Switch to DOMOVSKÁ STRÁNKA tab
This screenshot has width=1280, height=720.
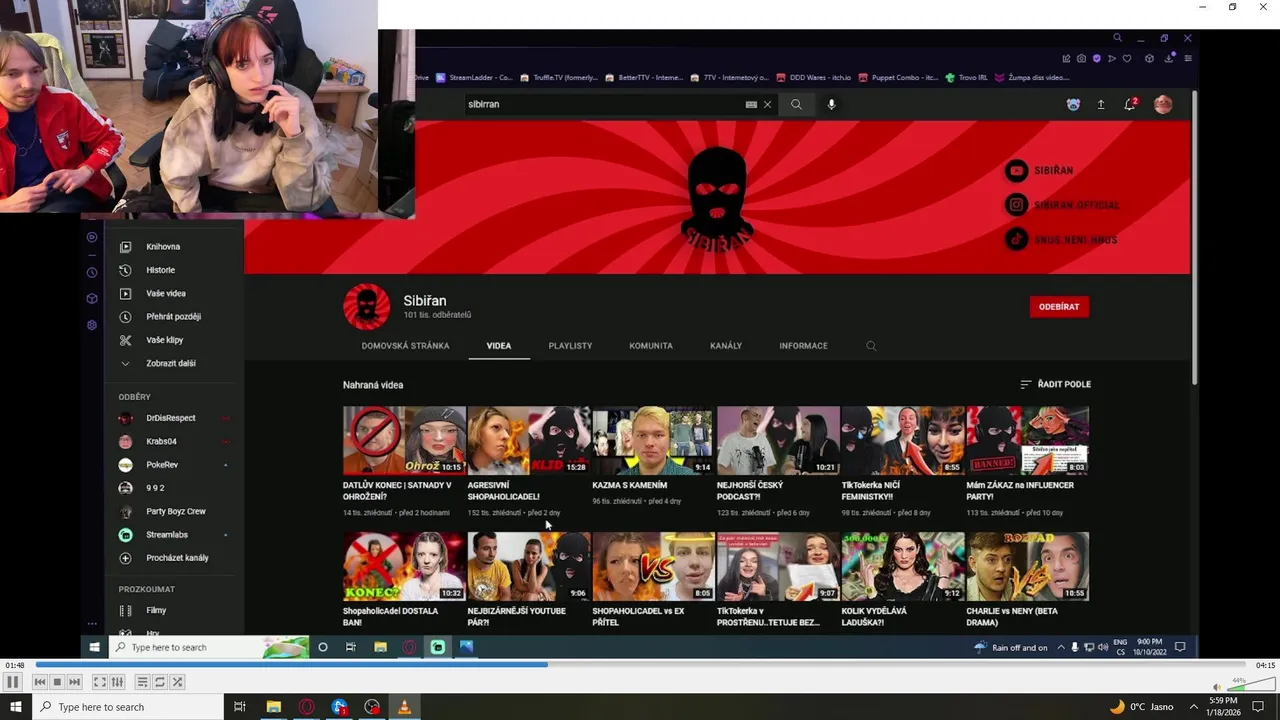click(x=405, y=346)
